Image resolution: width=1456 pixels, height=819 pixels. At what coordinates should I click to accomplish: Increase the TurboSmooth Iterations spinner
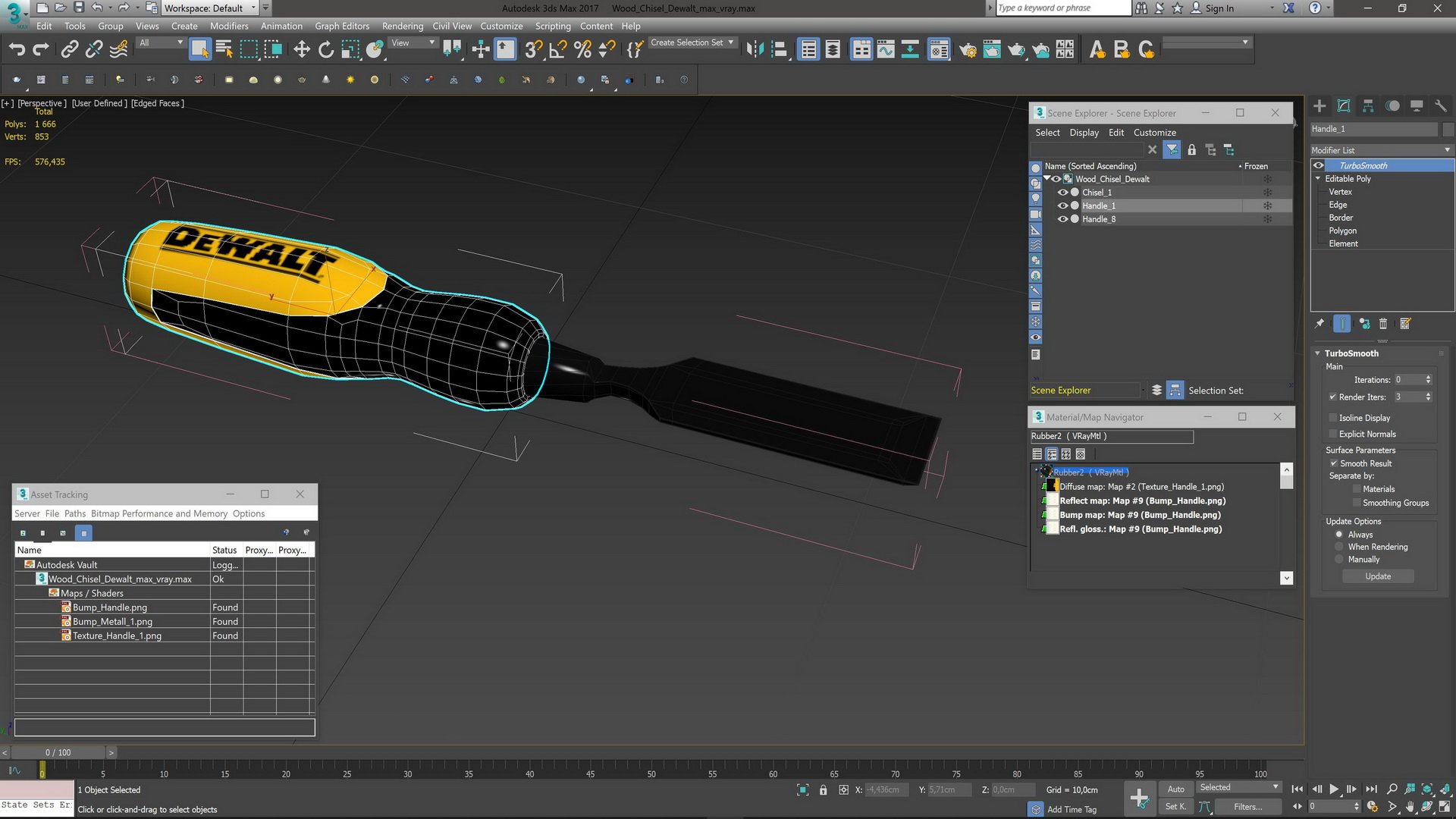click(1428, 378)
